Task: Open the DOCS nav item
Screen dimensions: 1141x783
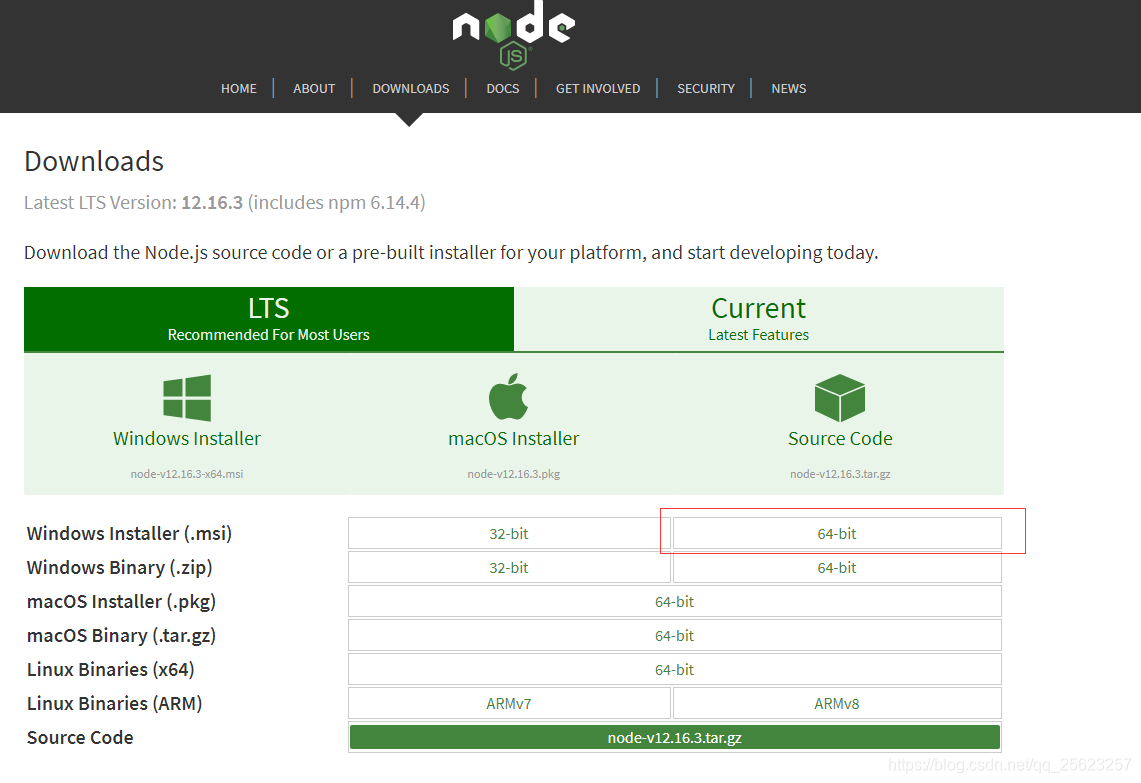Action: [503, 89]
